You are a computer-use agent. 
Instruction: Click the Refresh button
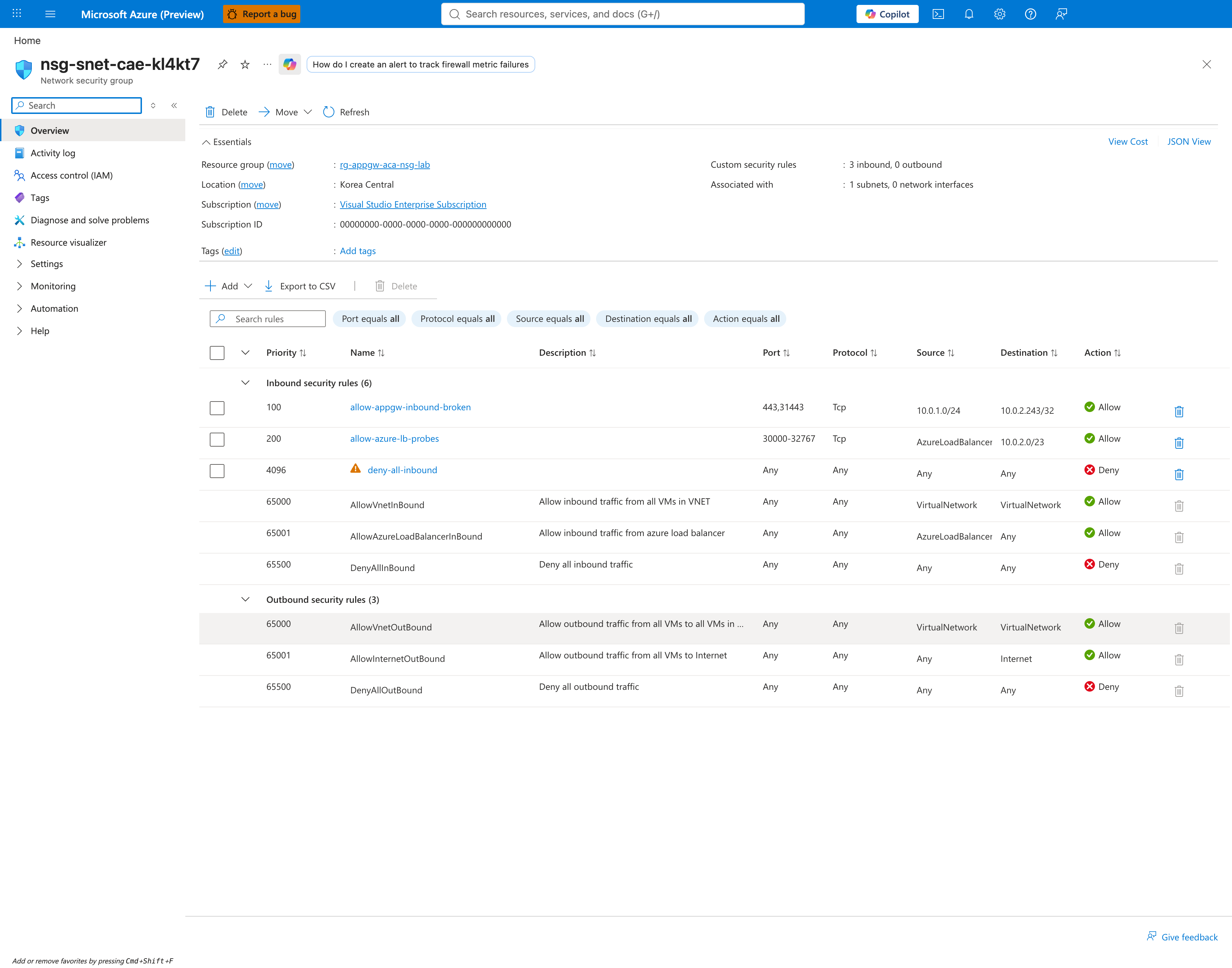click(x=346, y=112)
